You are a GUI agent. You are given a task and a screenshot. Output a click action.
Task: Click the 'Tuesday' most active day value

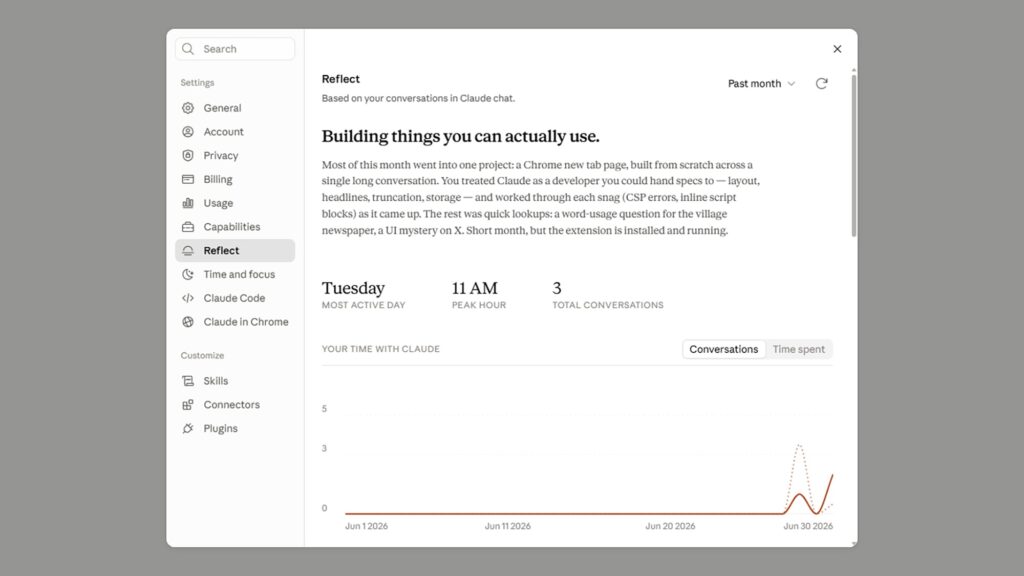tap(353, 288)
